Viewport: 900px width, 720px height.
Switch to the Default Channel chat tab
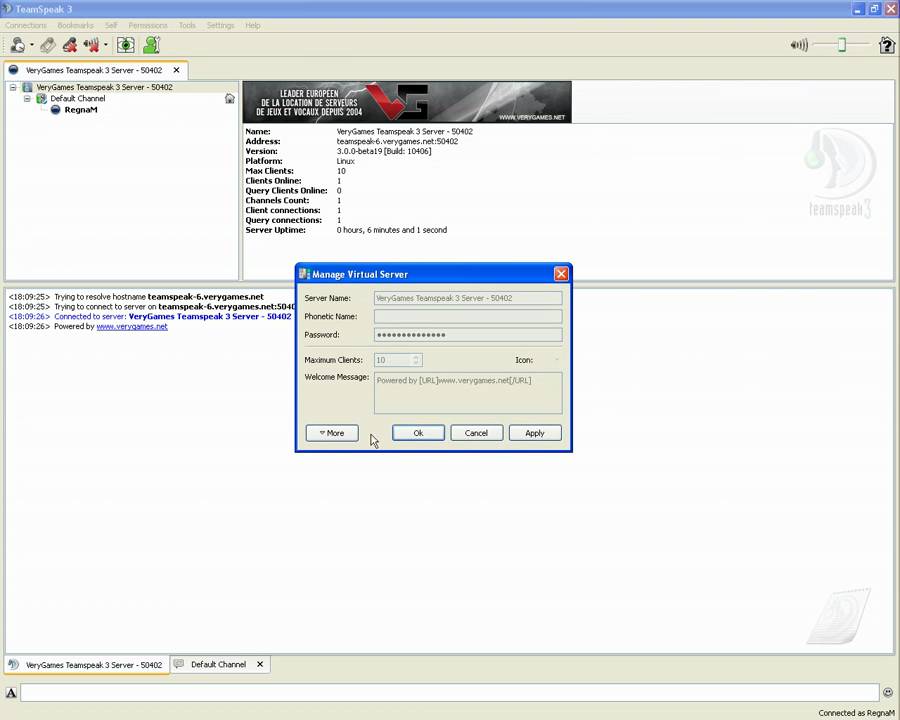click(218, 664)
